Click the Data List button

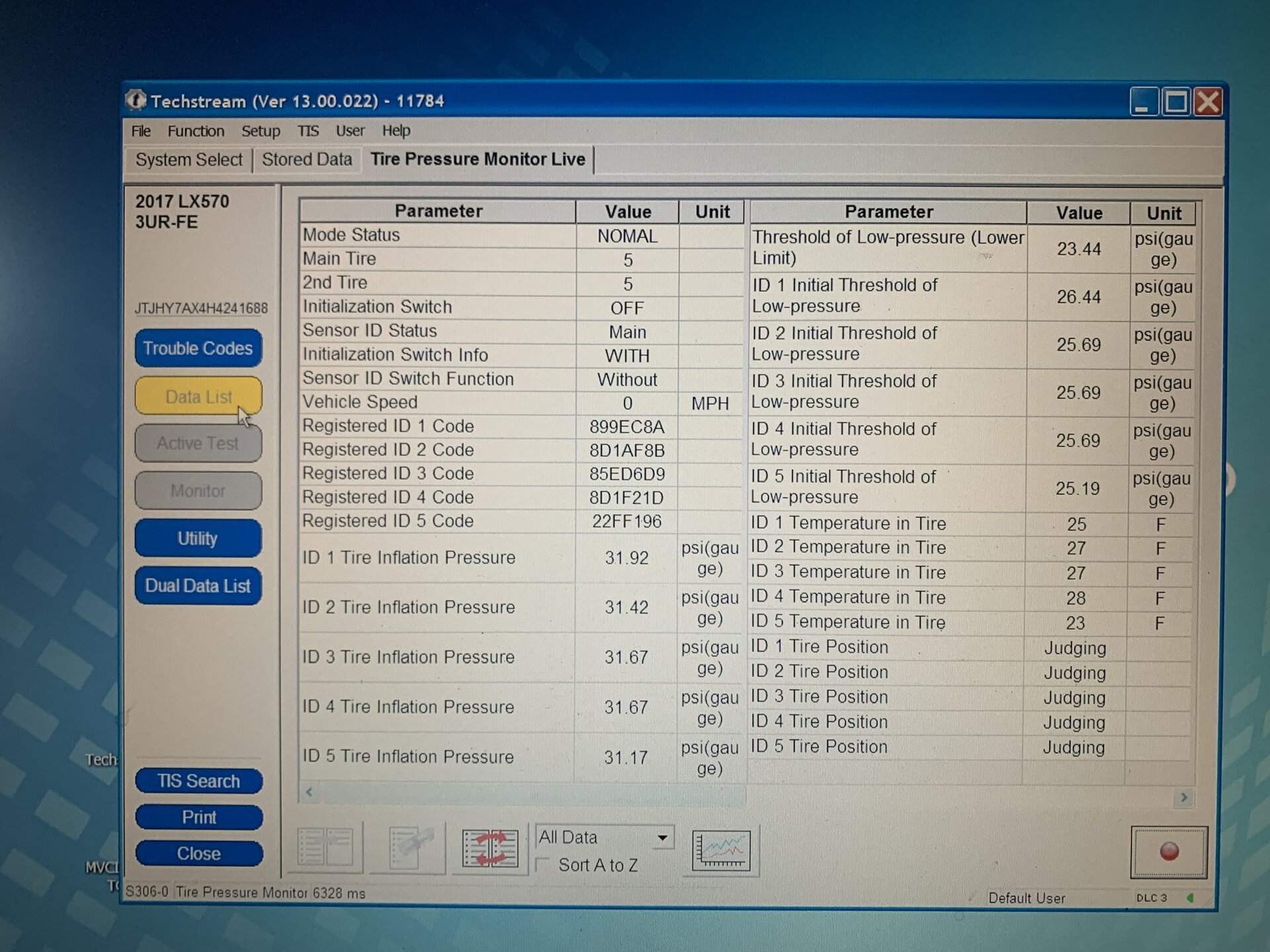point(198,397)
